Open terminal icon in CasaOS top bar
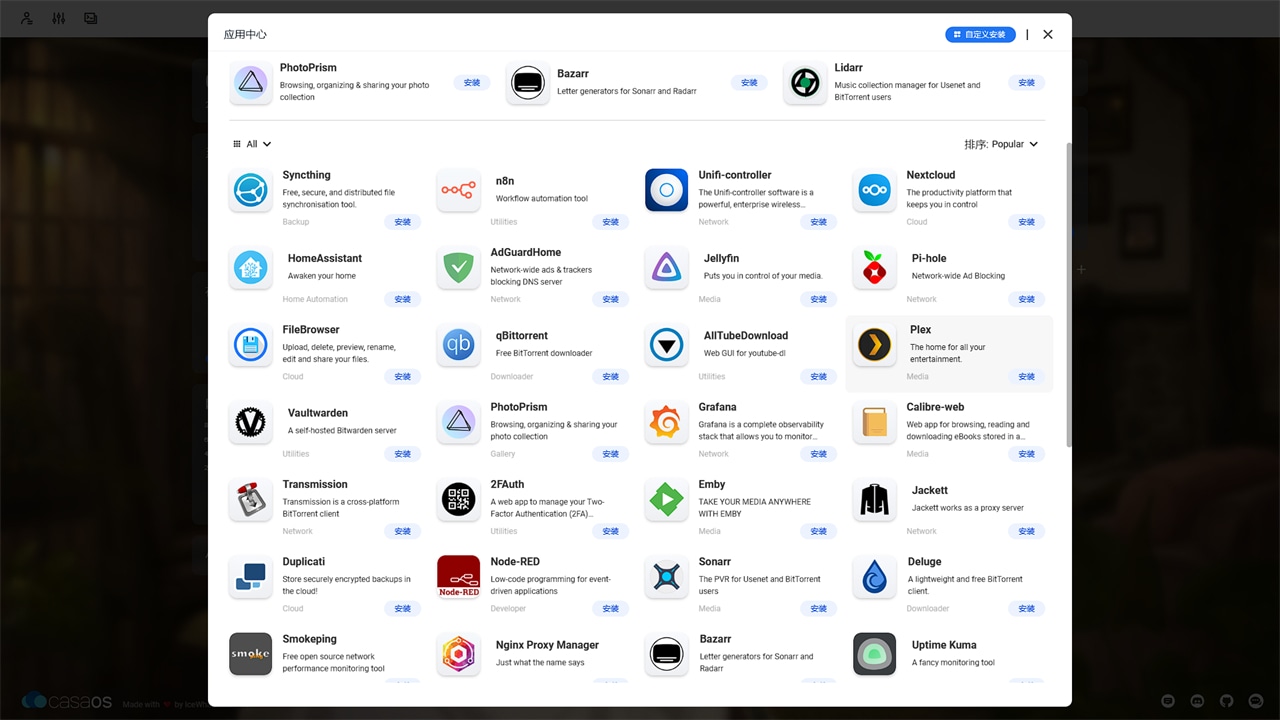 [91, 18]
